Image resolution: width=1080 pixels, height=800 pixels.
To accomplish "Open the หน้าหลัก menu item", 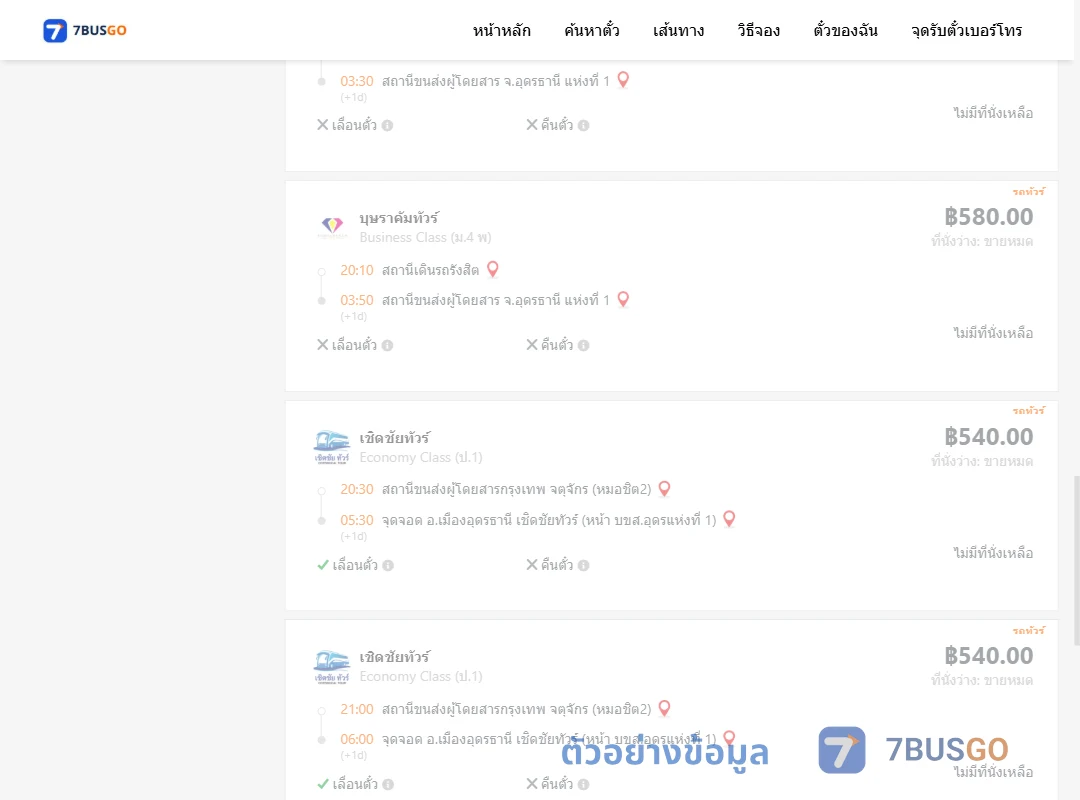I will coord(501,30).
